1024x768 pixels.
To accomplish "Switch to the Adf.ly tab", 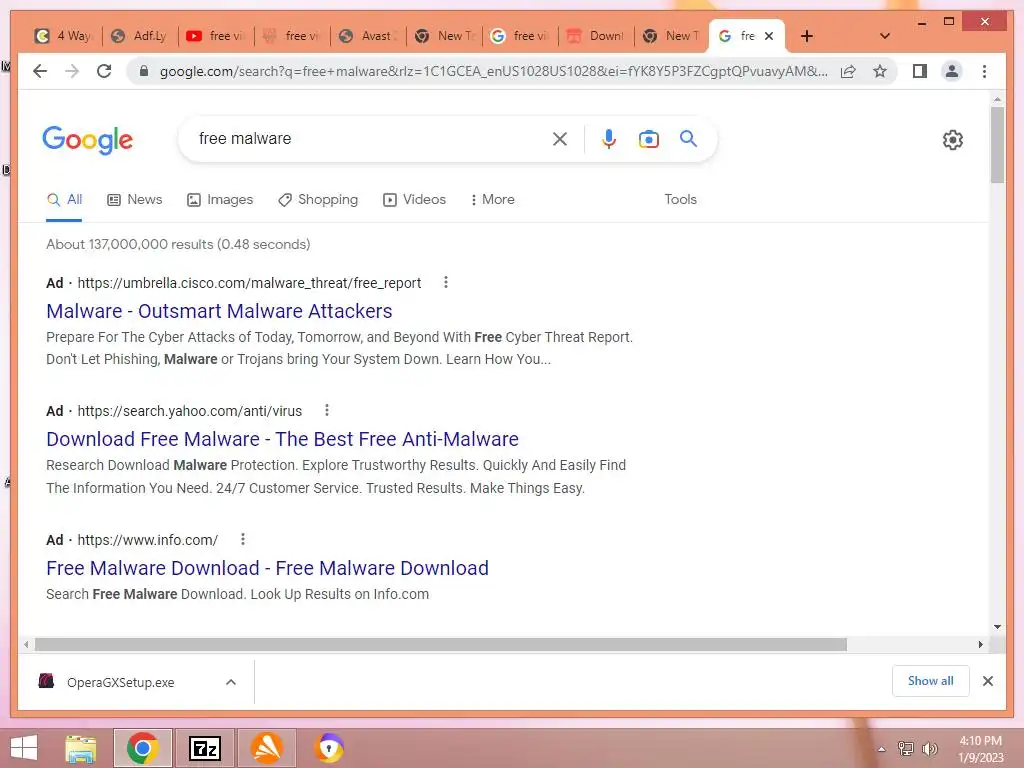I will [x=139, y=36].
